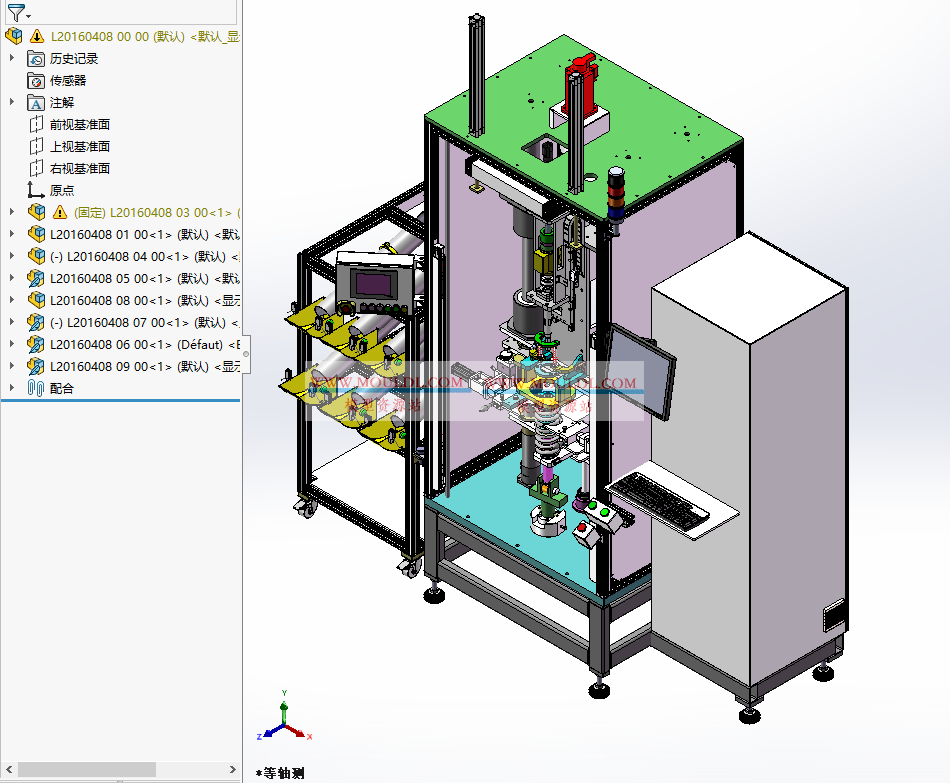Select the 前视基准面 front plane icon
The width and height of the screenshot is (950, 783).
click(x=36, y=124)
